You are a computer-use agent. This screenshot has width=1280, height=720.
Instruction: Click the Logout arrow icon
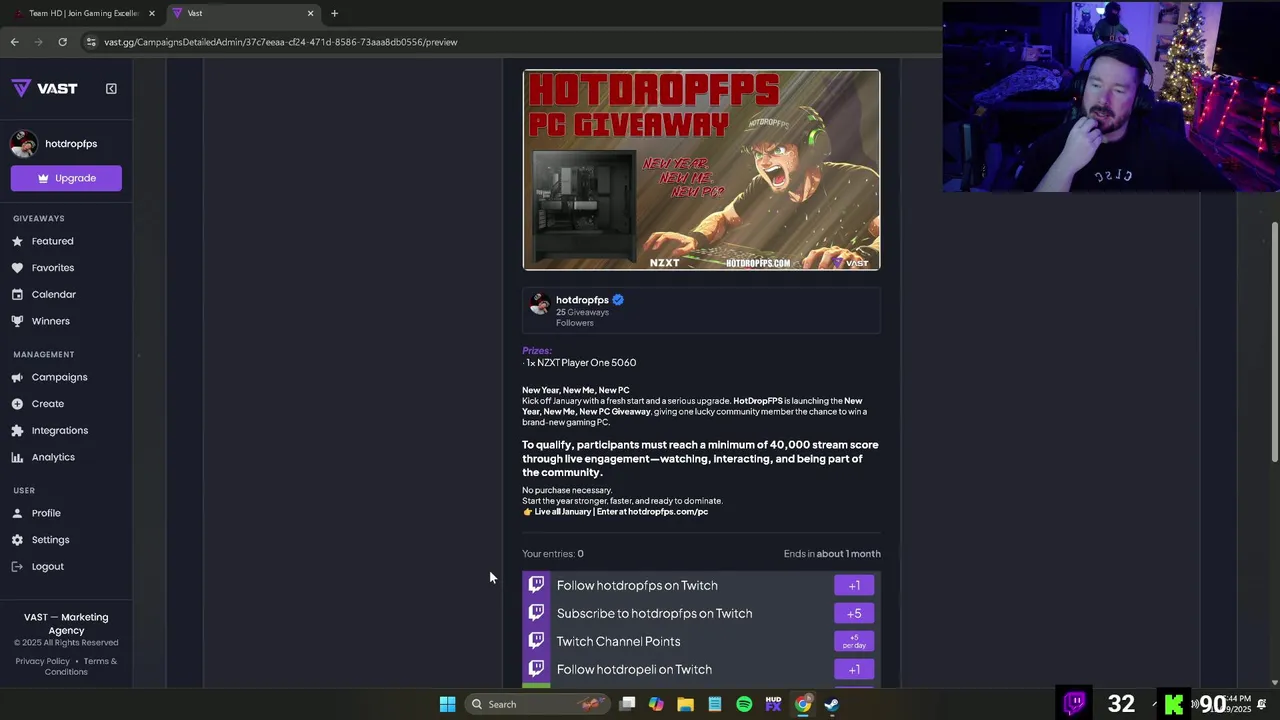pos(17,567)
